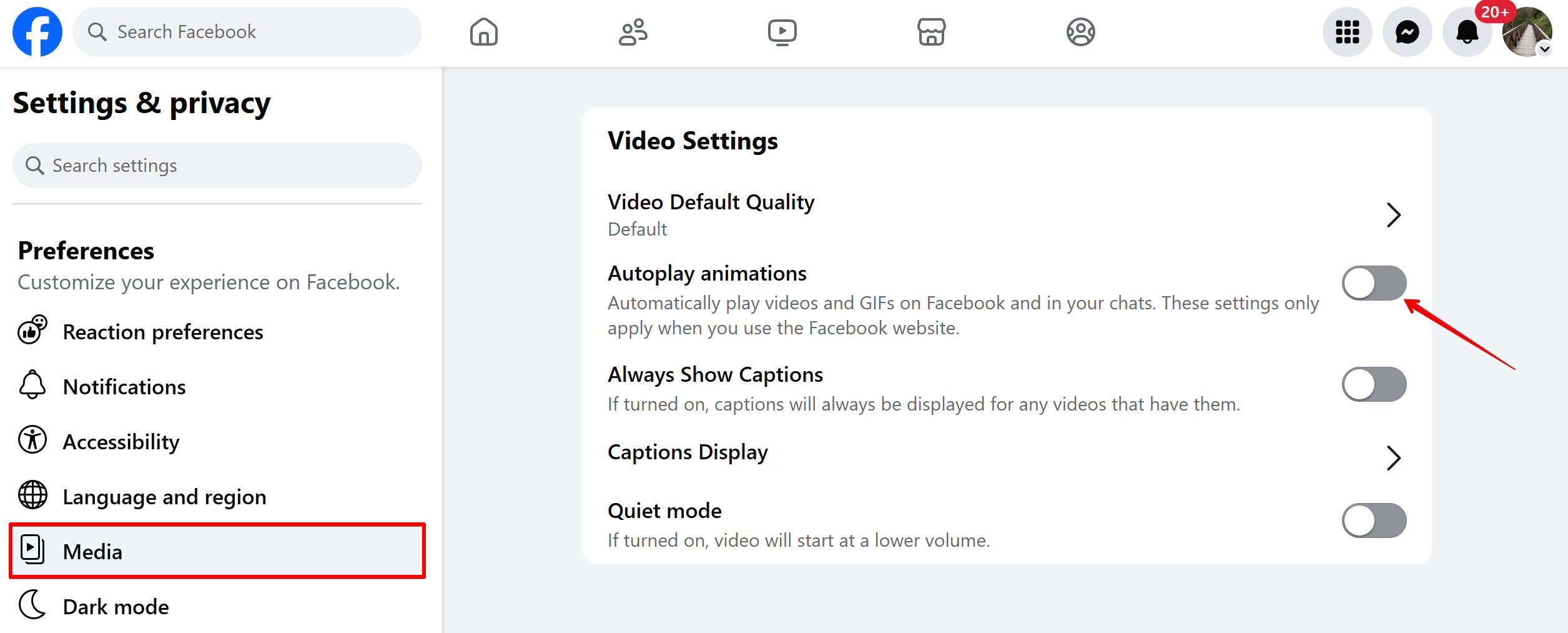Screen dimensions: 1568x633
Task: Turn on Always Show Captions
Action: (1374, 384)
